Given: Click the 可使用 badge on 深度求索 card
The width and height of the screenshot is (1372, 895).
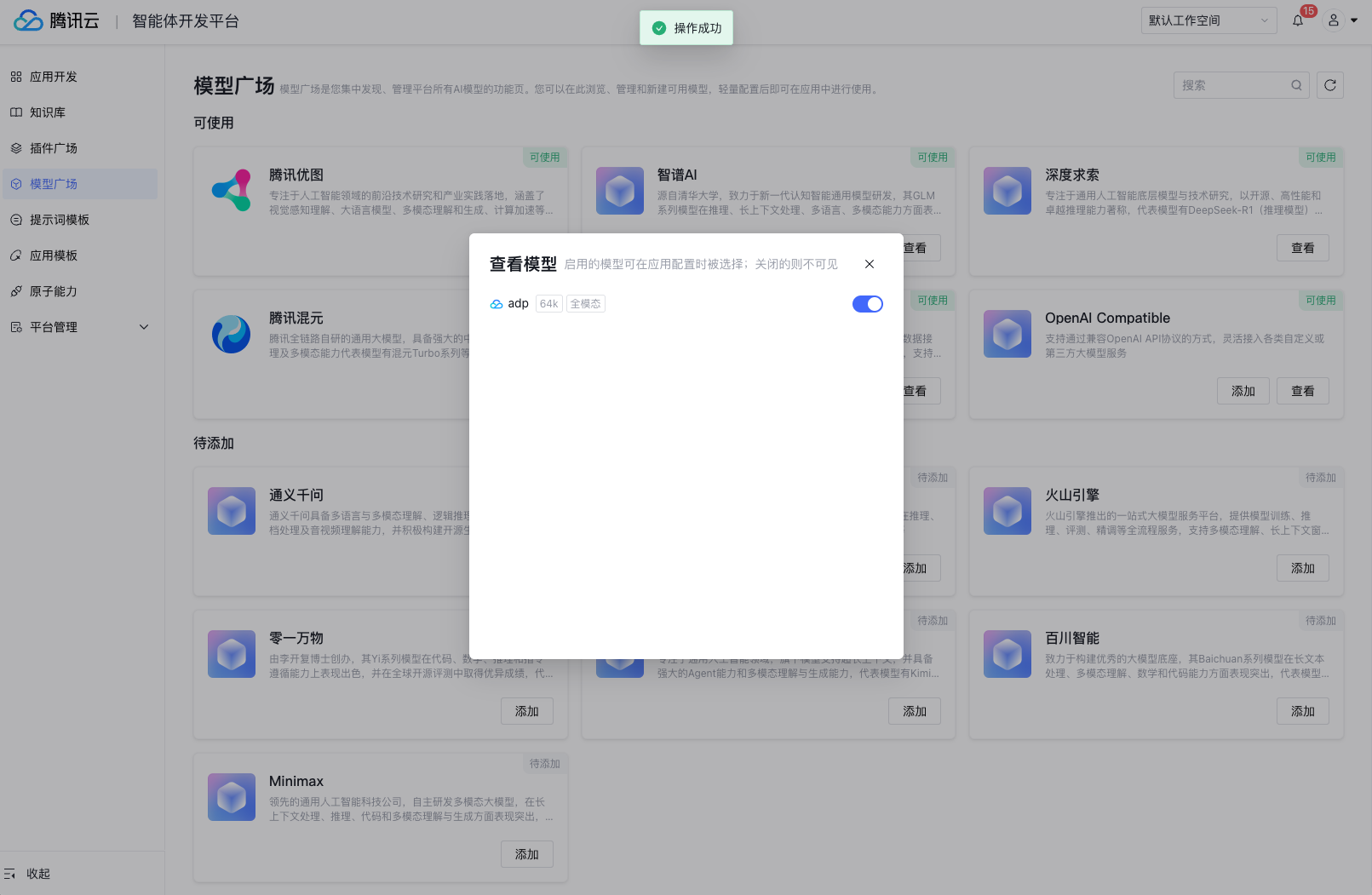Looking at the screenshot, I should click(x=1321, y=158).
